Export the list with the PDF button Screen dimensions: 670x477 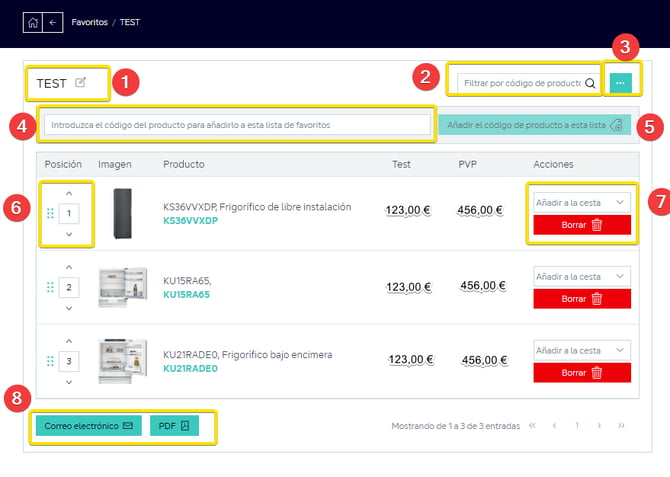coord(174,425)
